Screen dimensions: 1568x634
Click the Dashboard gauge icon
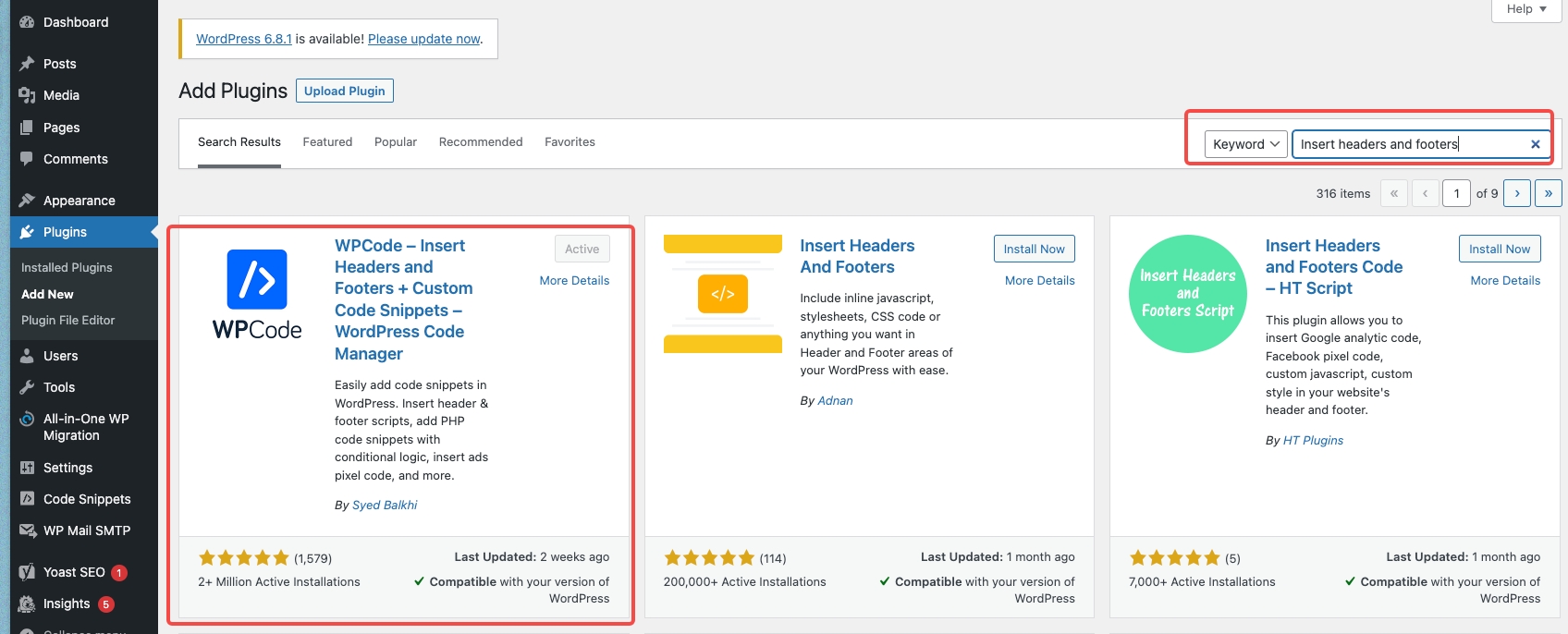pyautogui.click(x=27, y=22)
